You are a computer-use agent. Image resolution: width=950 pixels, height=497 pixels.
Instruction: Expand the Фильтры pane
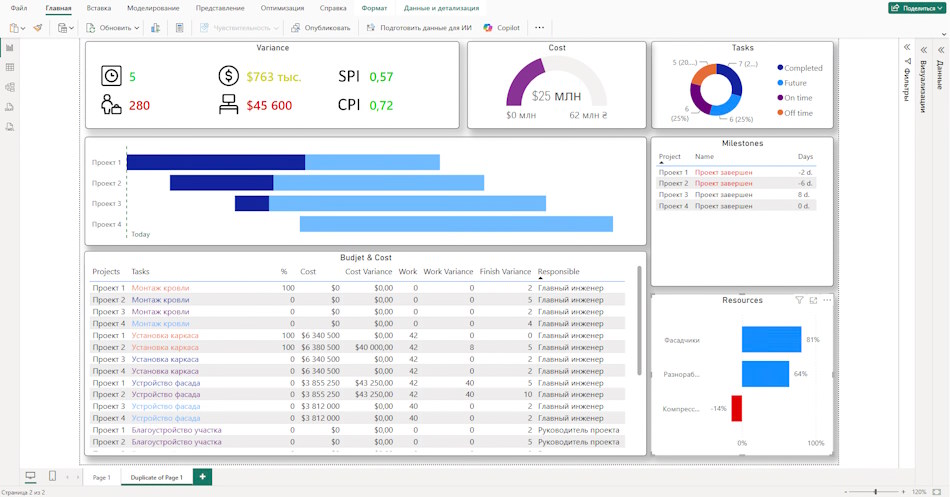[x=907, y=47]
